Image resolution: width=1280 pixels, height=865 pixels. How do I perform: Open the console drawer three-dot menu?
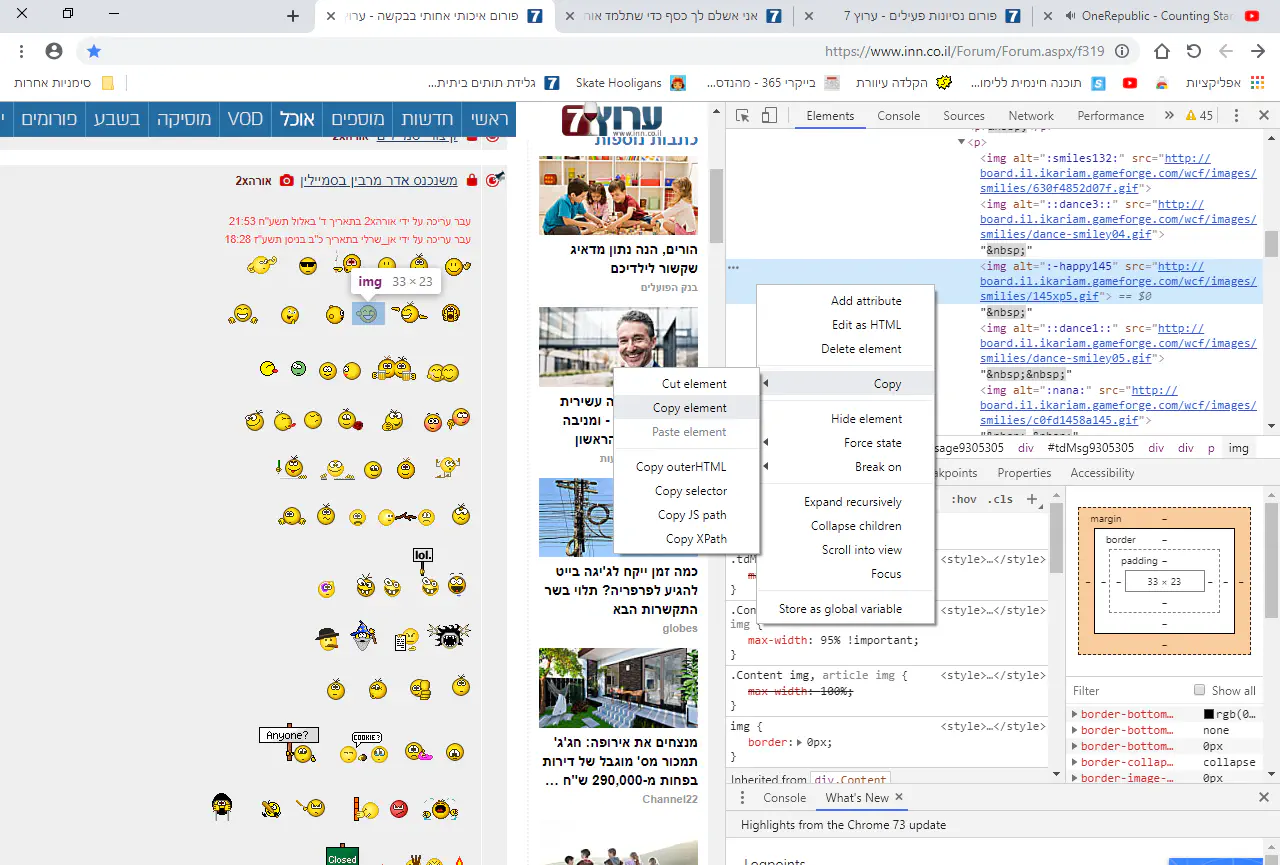coord(742,798)
